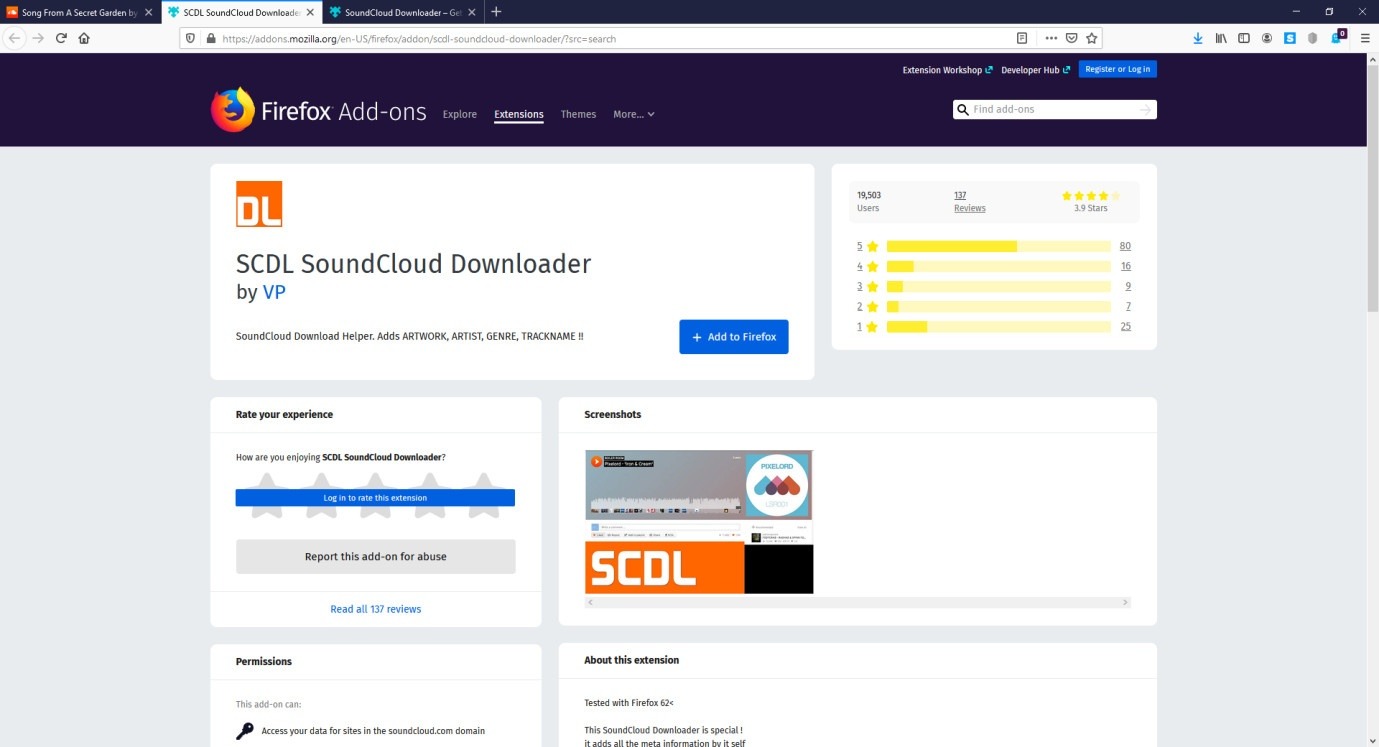Click the 3.9 Stars rating display
Image resolution: width=1379 pixels, height=747 pixels.
[x=1090, y=201]
